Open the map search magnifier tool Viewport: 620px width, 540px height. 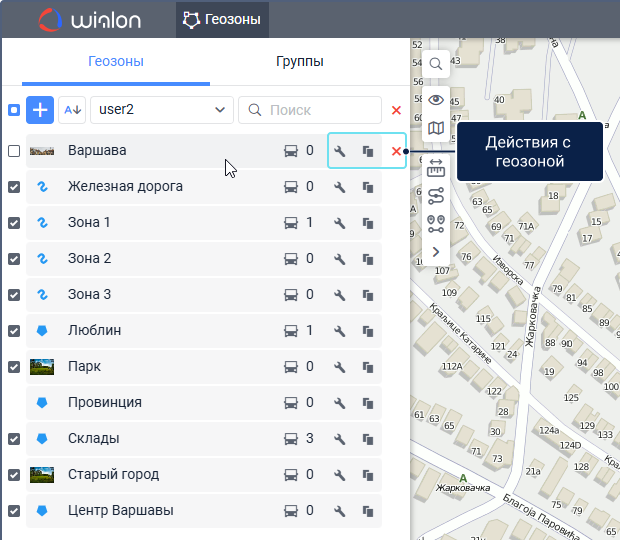(436, 64)
